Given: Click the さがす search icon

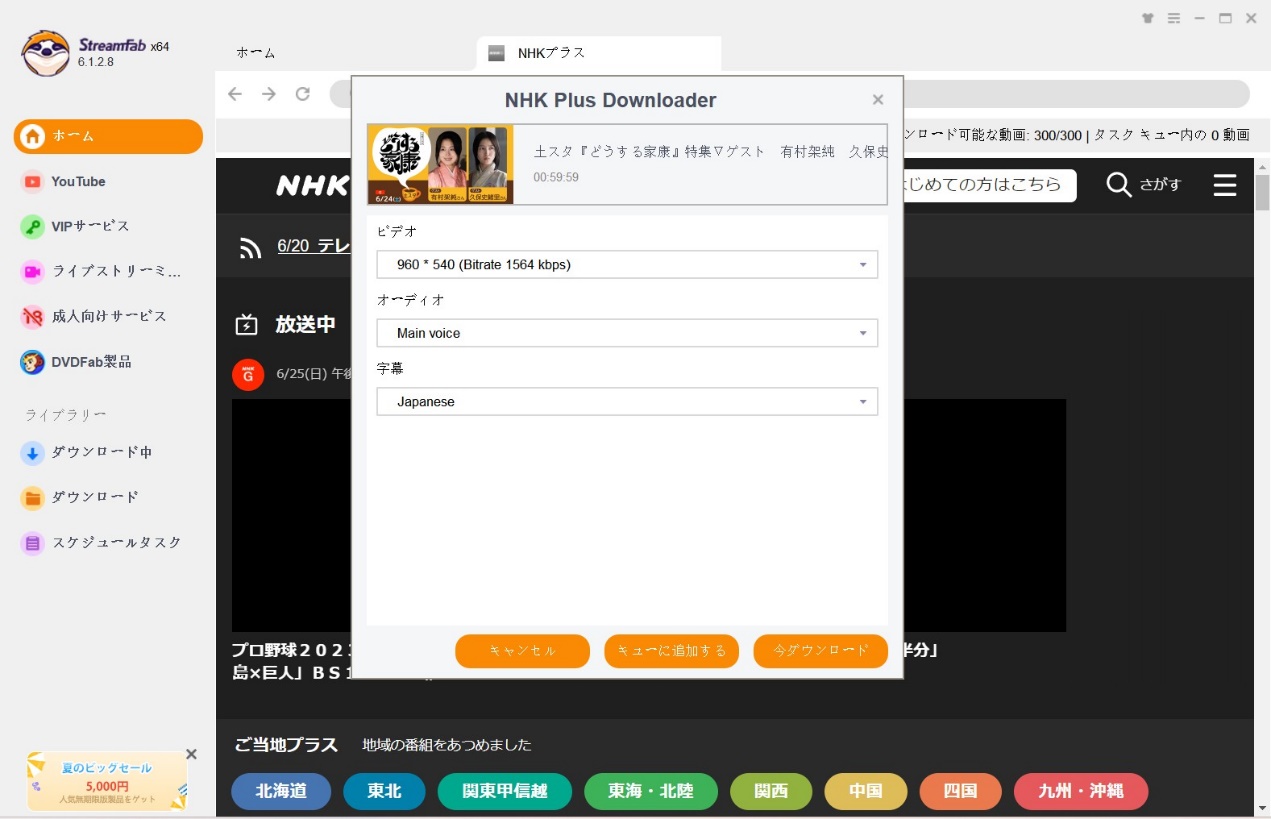Looking at the screenshot, I should (x=1119, y=184).
